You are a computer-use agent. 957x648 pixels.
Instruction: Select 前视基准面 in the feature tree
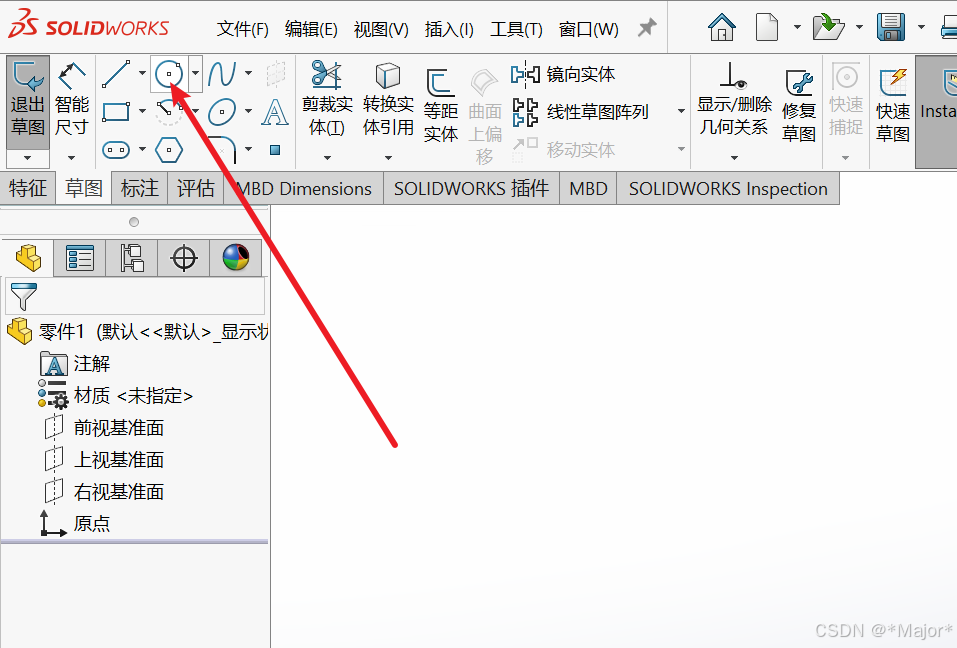[x=118, y=428]
